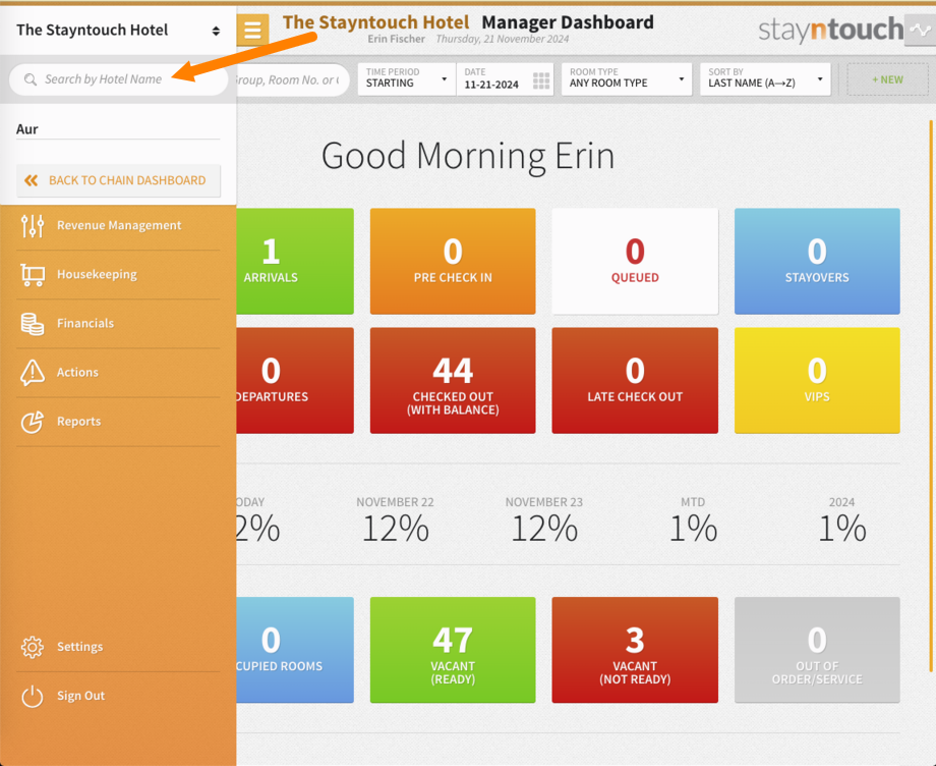Click the Financials coins icon
936x766 pixels.
[32, 324]
